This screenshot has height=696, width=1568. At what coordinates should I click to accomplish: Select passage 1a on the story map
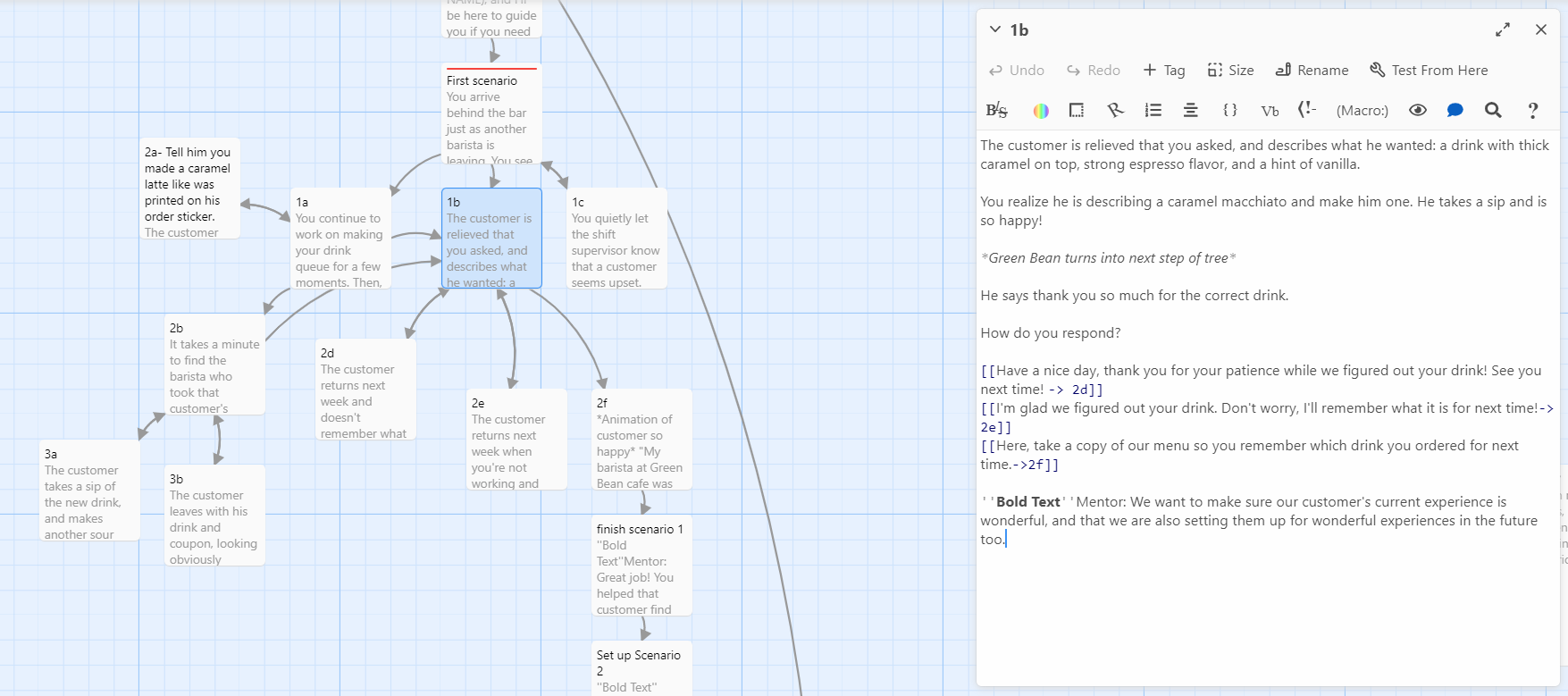coord(340,239)
